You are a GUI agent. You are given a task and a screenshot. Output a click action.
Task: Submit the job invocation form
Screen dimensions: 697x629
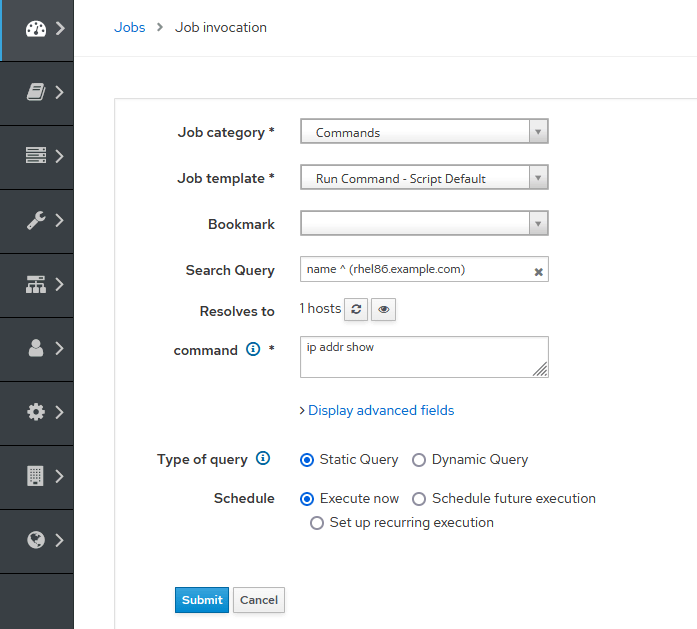[202, 600]
